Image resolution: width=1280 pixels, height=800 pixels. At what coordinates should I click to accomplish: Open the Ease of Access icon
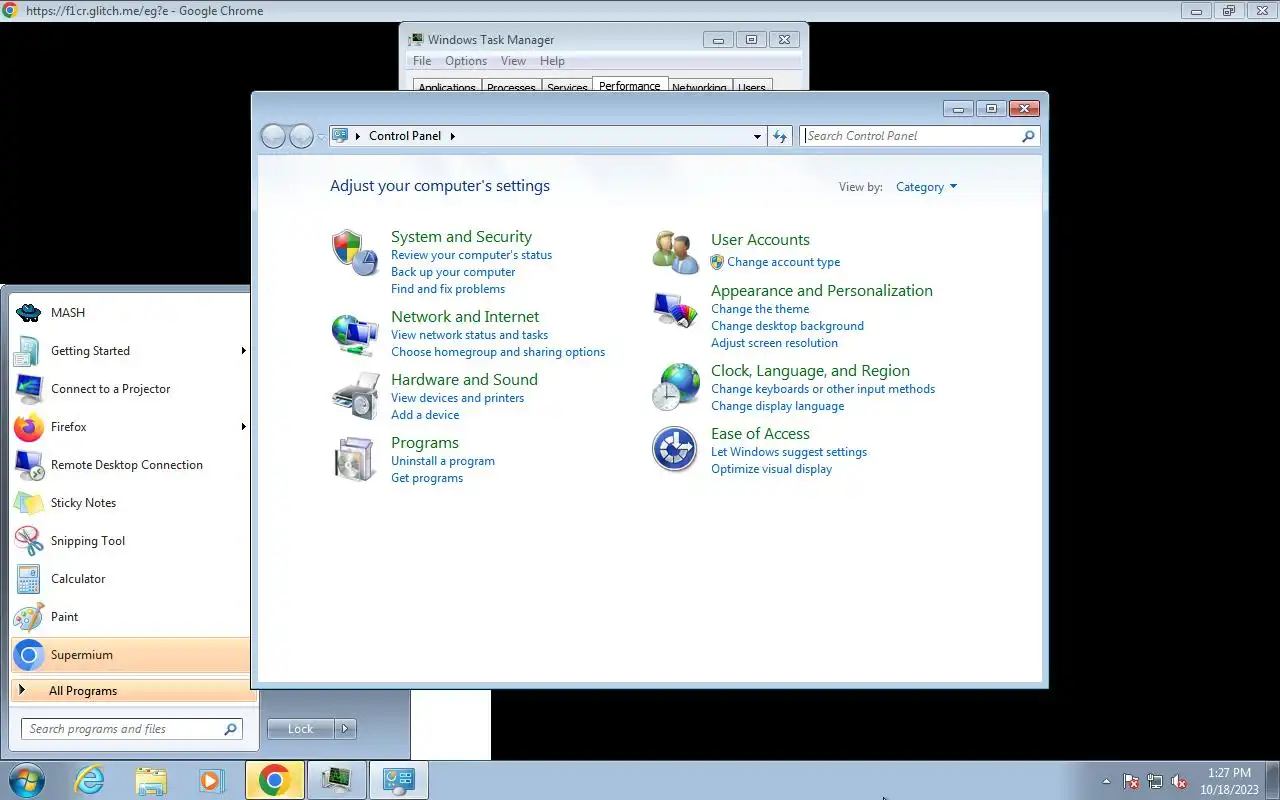[x=675, y=450]
